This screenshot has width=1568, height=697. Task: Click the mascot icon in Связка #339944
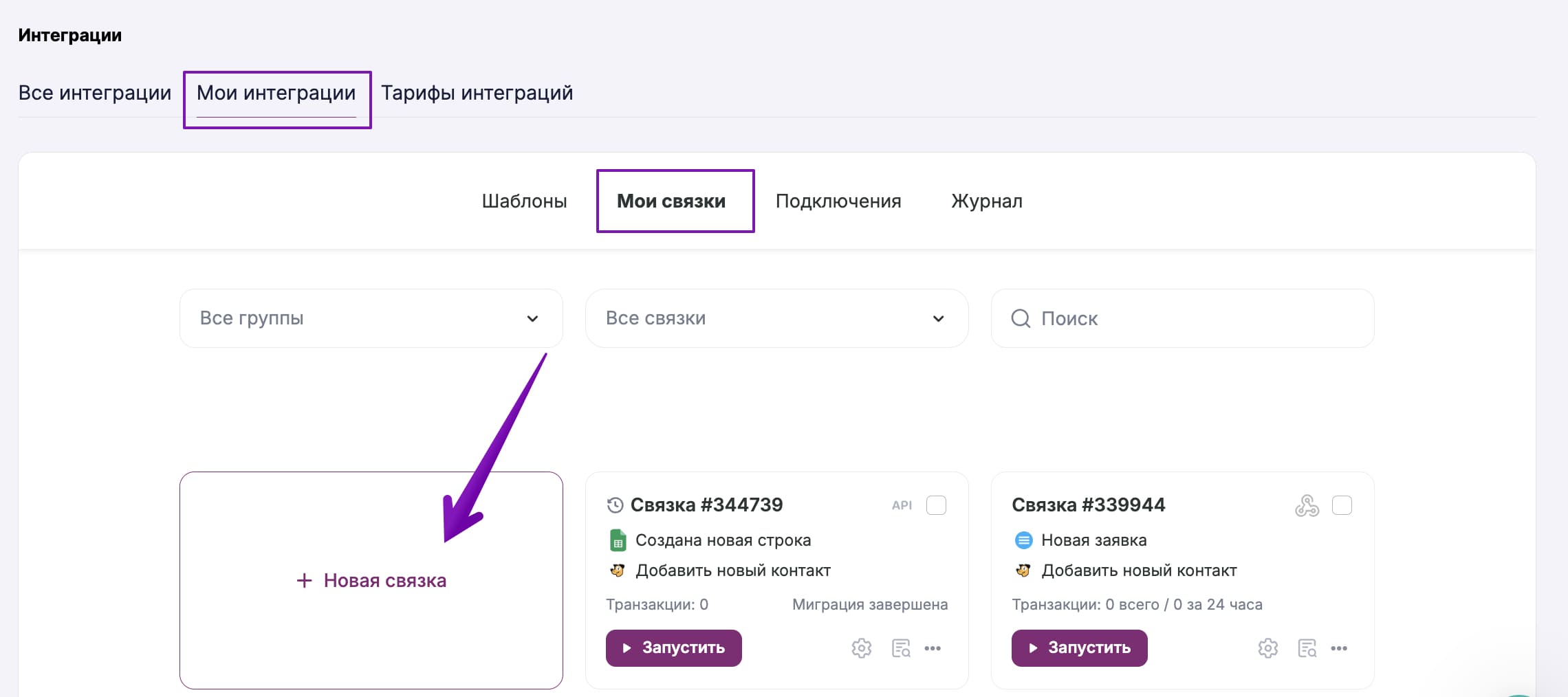(x=1023, y=571)
